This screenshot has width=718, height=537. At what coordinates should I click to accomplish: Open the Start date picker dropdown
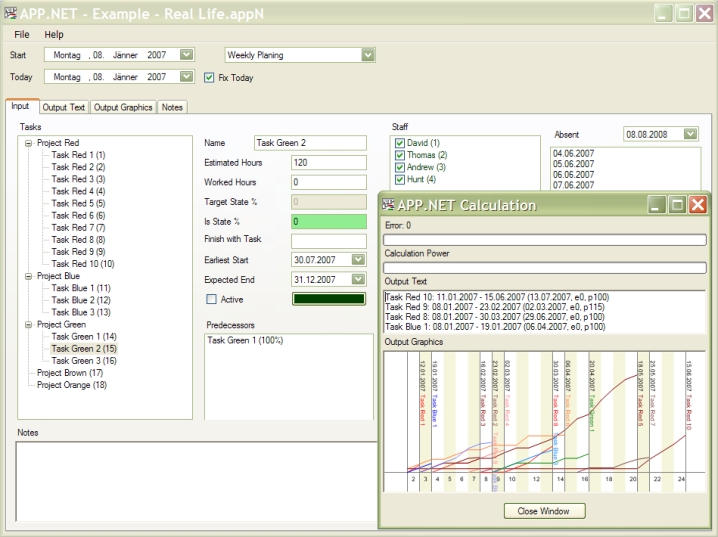tap(187, 55)
